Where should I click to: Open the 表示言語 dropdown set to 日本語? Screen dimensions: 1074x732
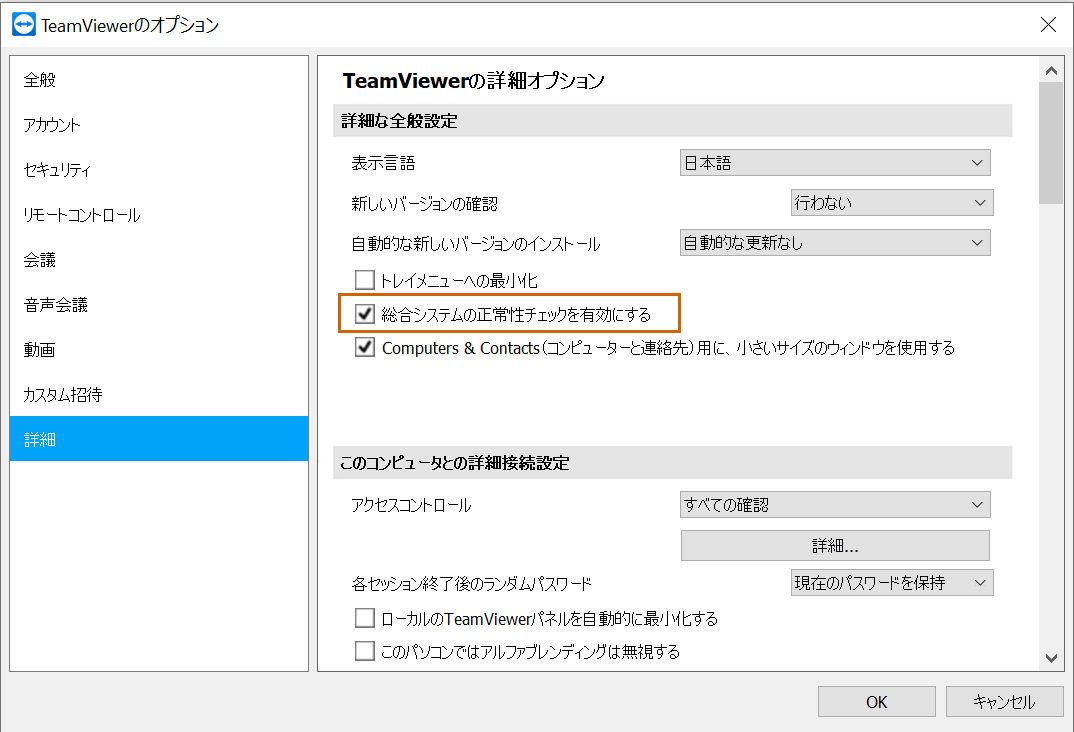point(835,162)
